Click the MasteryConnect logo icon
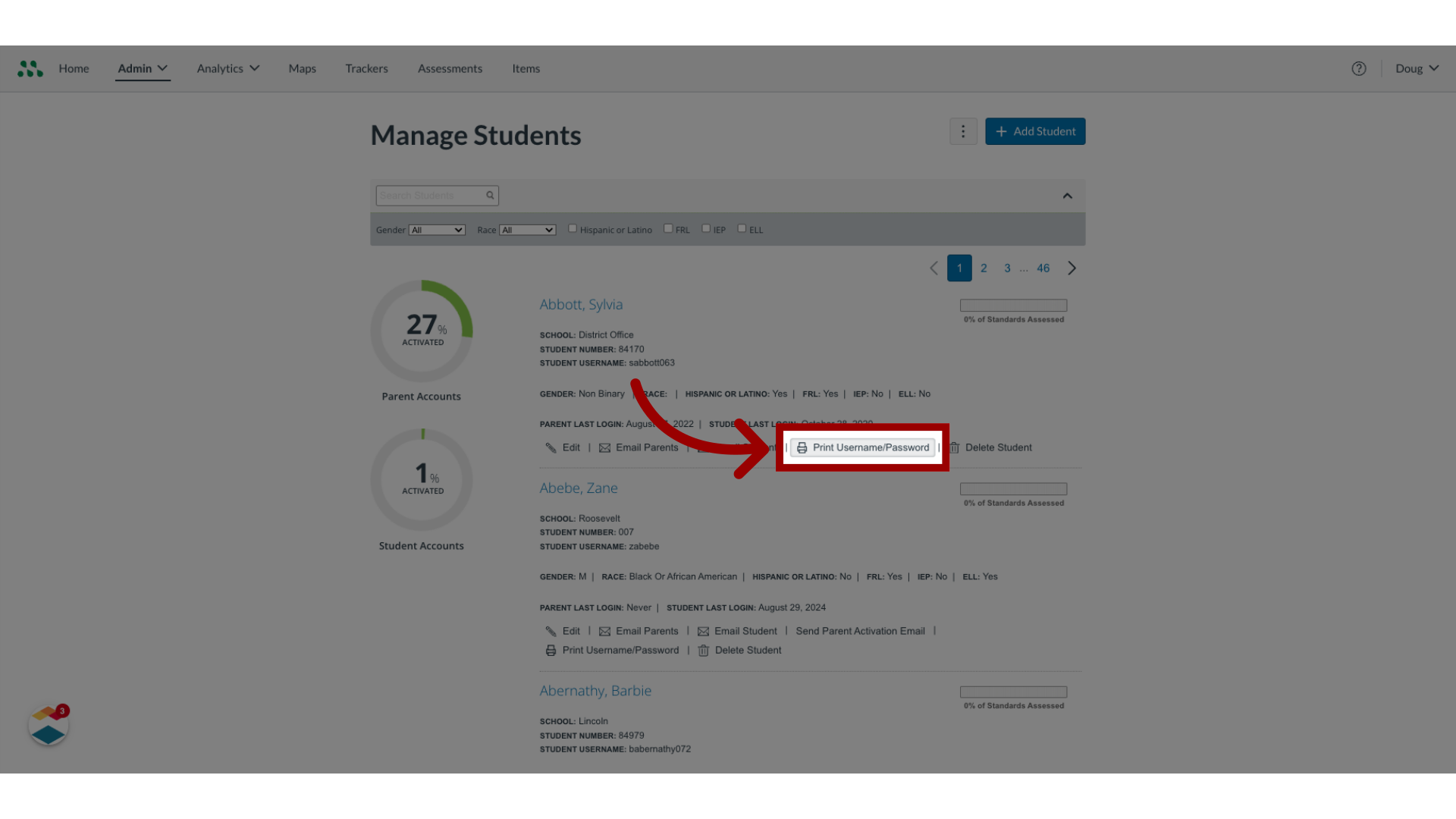1456x819 pixels. (30, 69)
